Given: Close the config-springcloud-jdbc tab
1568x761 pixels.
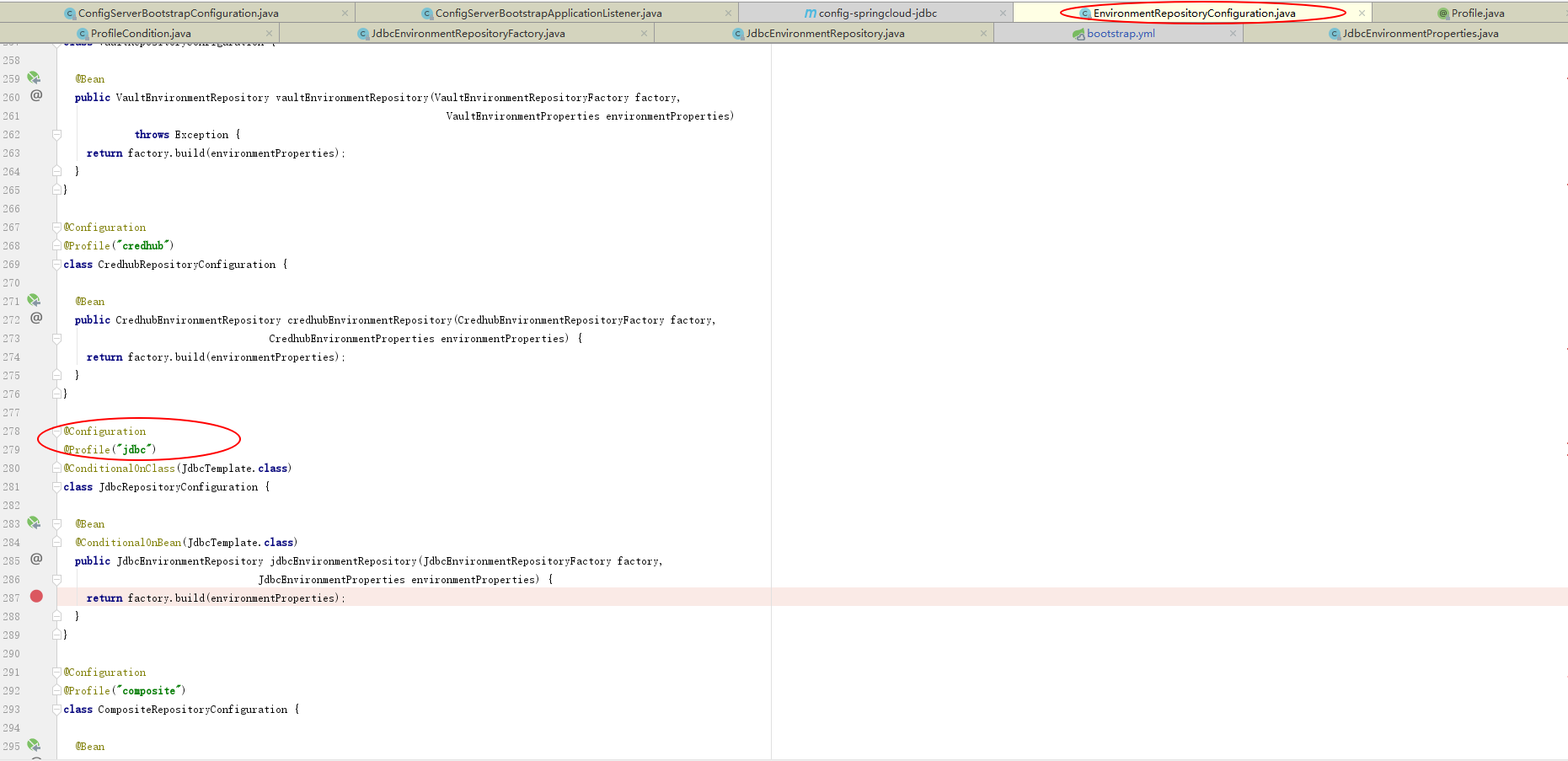Looking at the screenshot, I should pos(1001,13).
